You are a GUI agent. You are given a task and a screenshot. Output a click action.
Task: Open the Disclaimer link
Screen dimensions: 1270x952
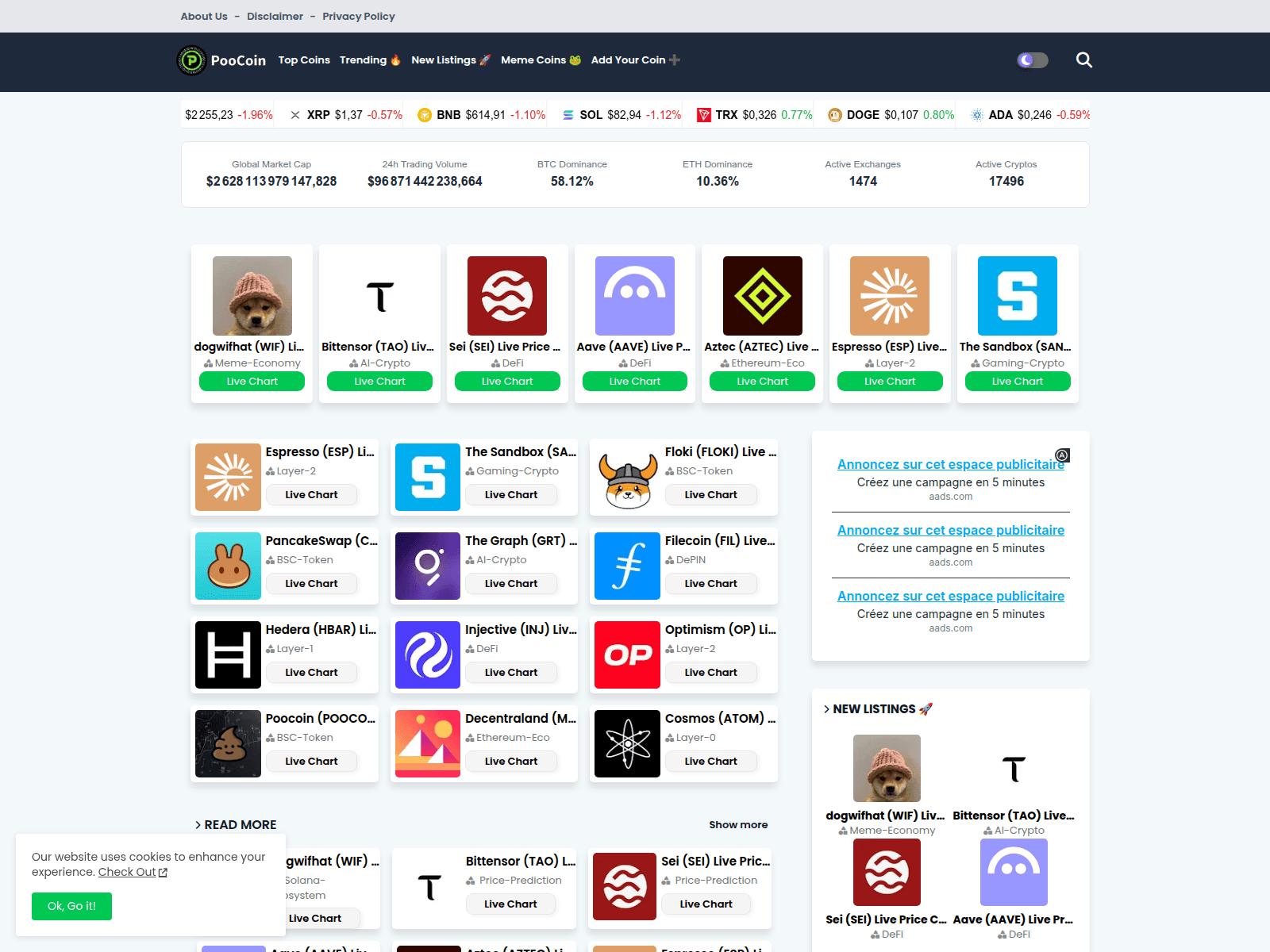275,16
